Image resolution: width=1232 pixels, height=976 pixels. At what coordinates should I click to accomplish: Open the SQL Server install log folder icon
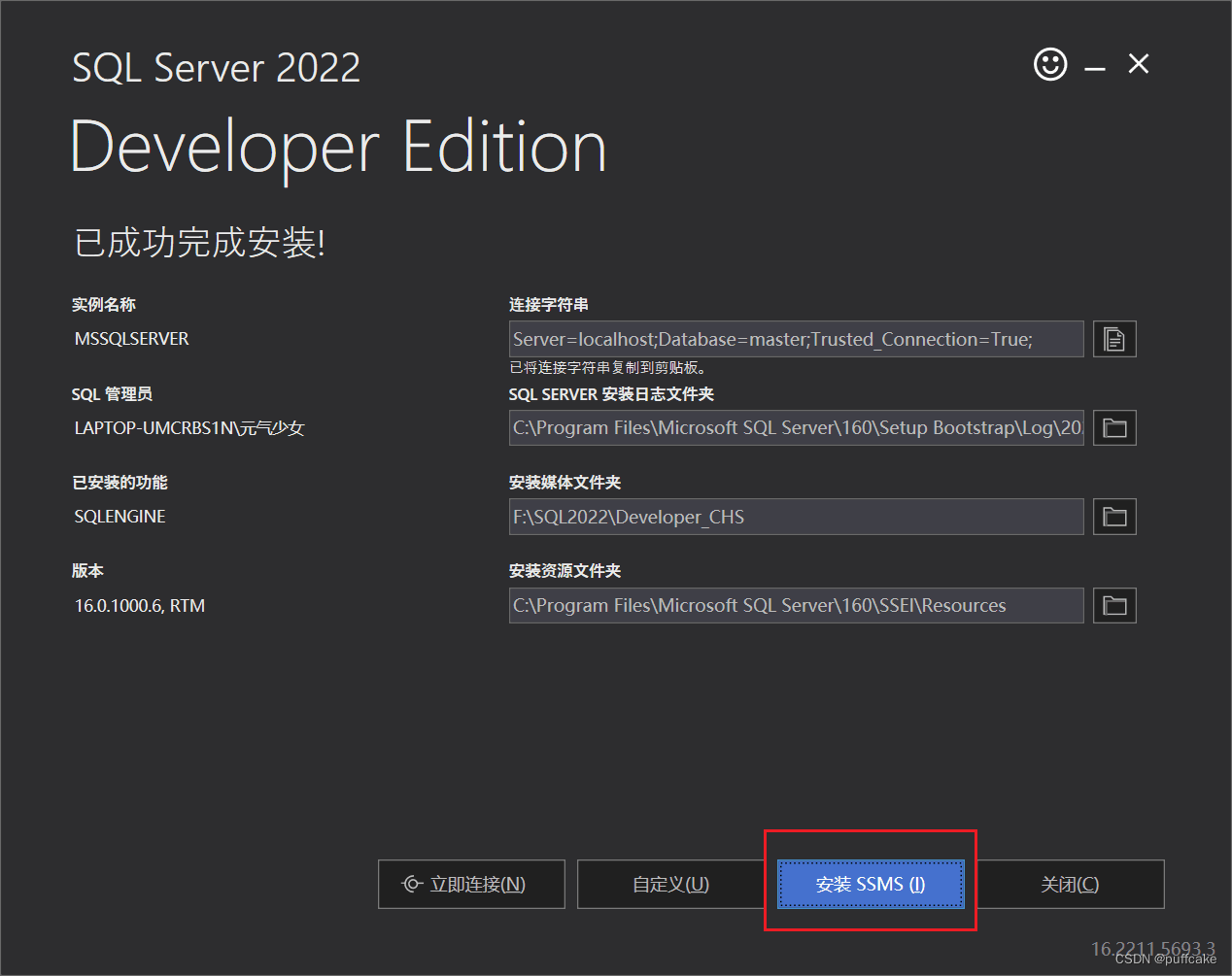[x=1114, y=428]
